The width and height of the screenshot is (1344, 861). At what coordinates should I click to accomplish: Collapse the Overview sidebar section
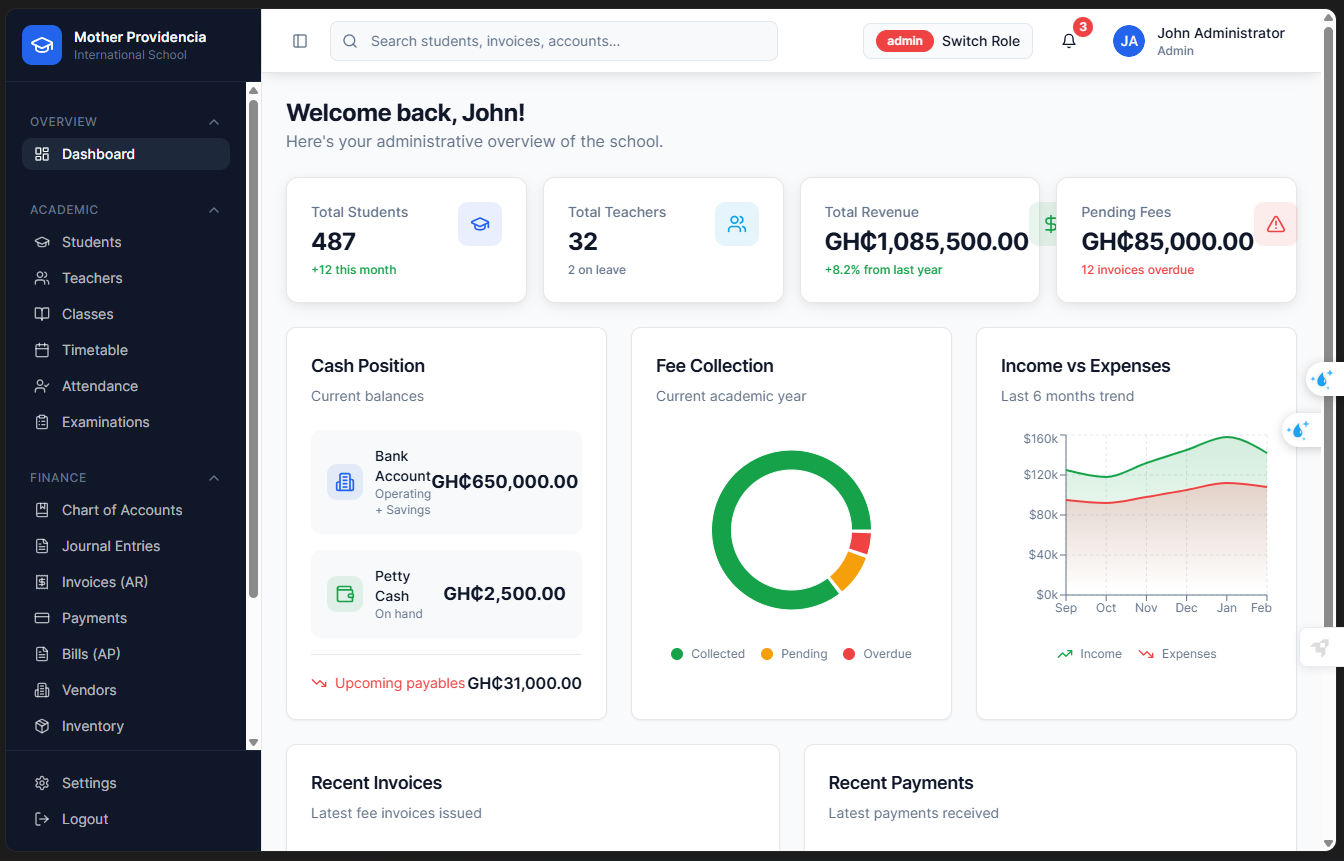coord(214,122)
